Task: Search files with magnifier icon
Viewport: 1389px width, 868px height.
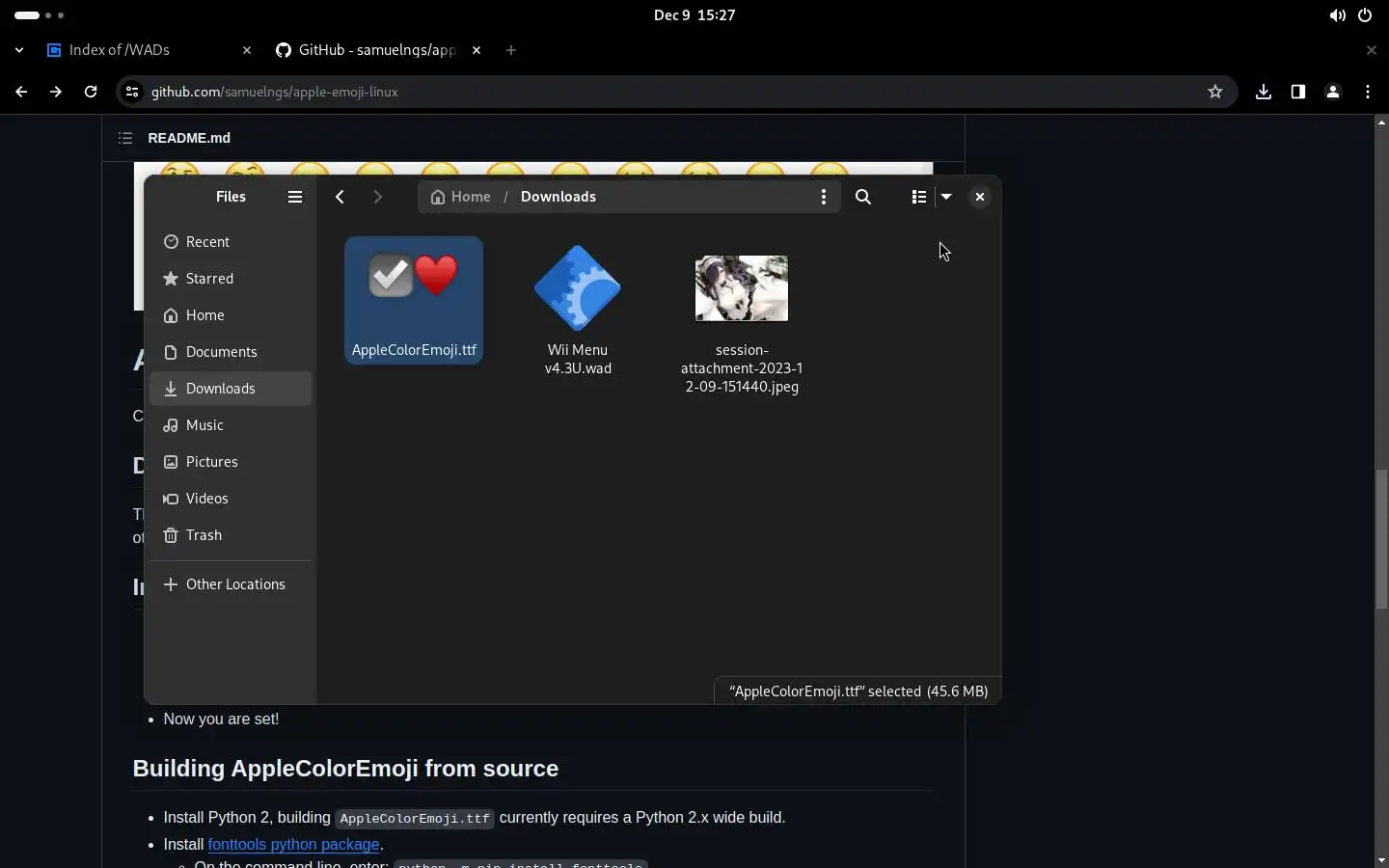Action: (863, 197)
